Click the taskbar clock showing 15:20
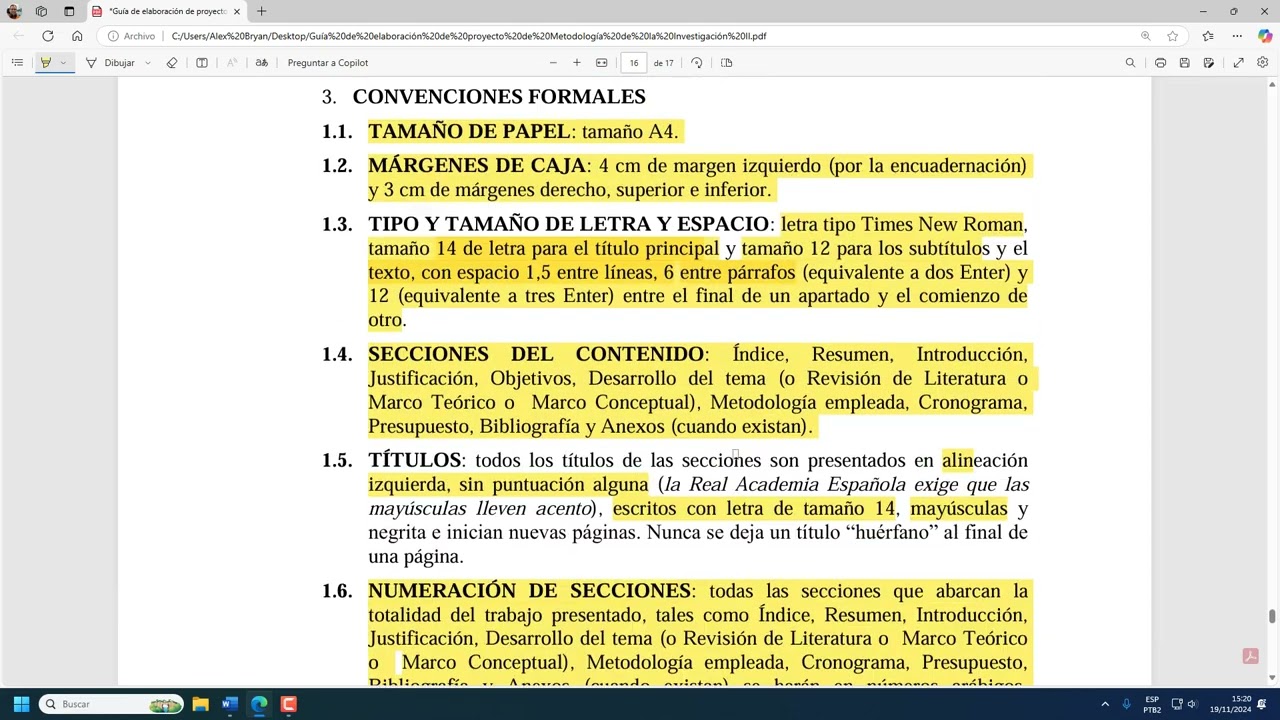This screenshot has height=720, width=1280. (1230, 704)
